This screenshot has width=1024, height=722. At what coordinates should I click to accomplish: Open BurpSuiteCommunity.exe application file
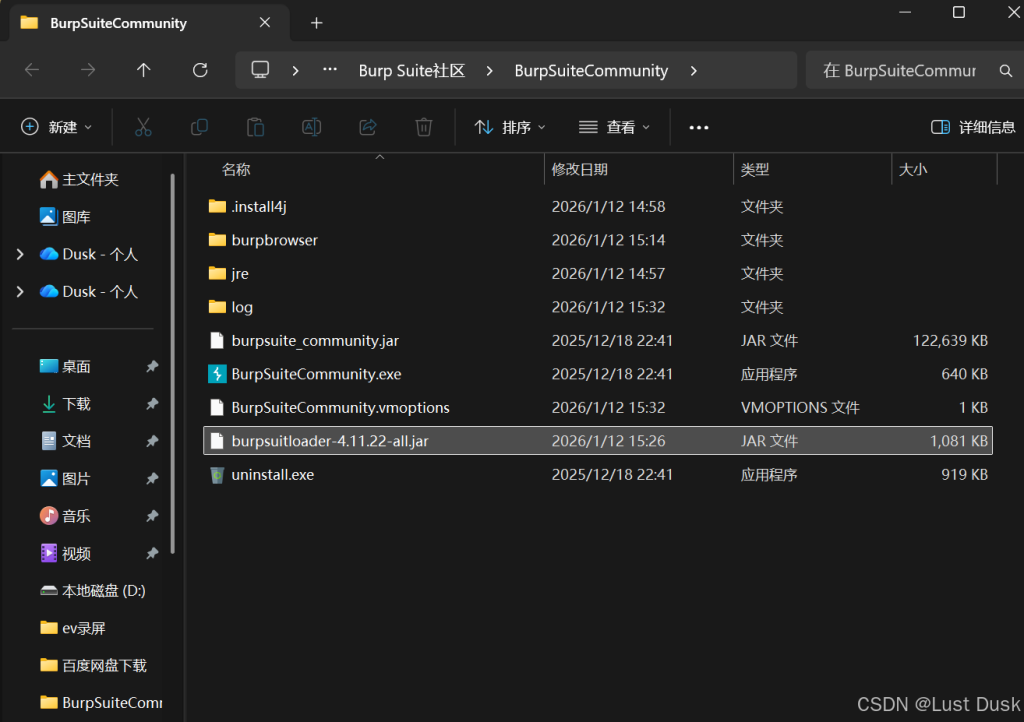[x=316, y=374]
